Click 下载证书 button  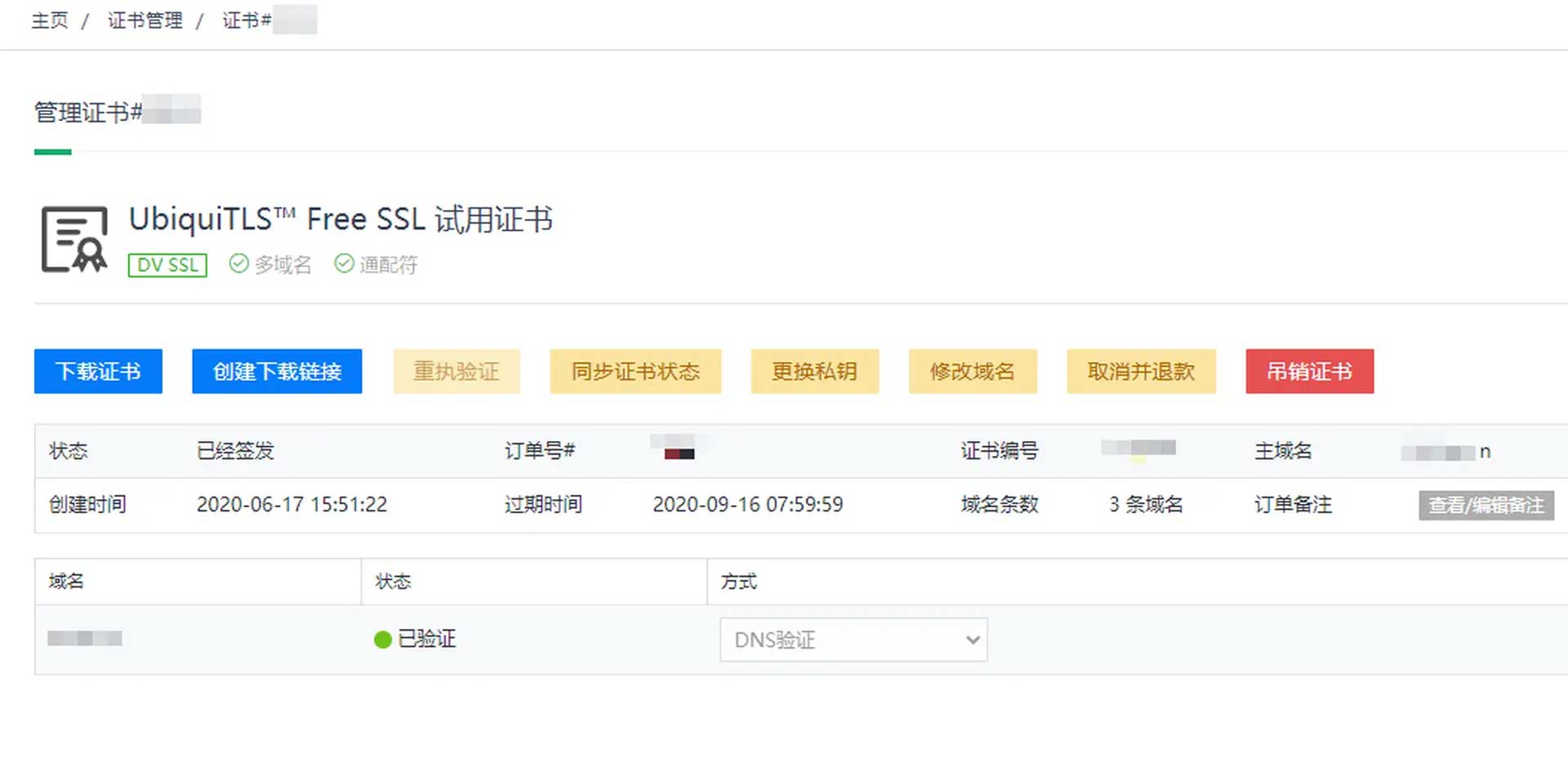98,371
